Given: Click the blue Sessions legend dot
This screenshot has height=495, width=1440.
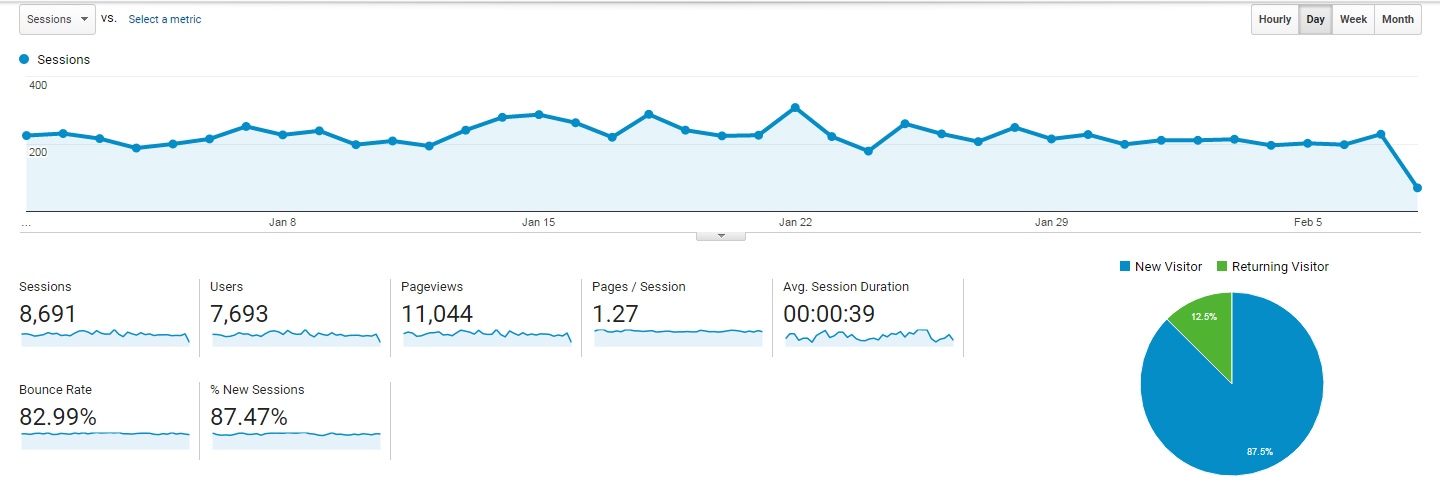Looking at the screenshot, I should [24, 60].
